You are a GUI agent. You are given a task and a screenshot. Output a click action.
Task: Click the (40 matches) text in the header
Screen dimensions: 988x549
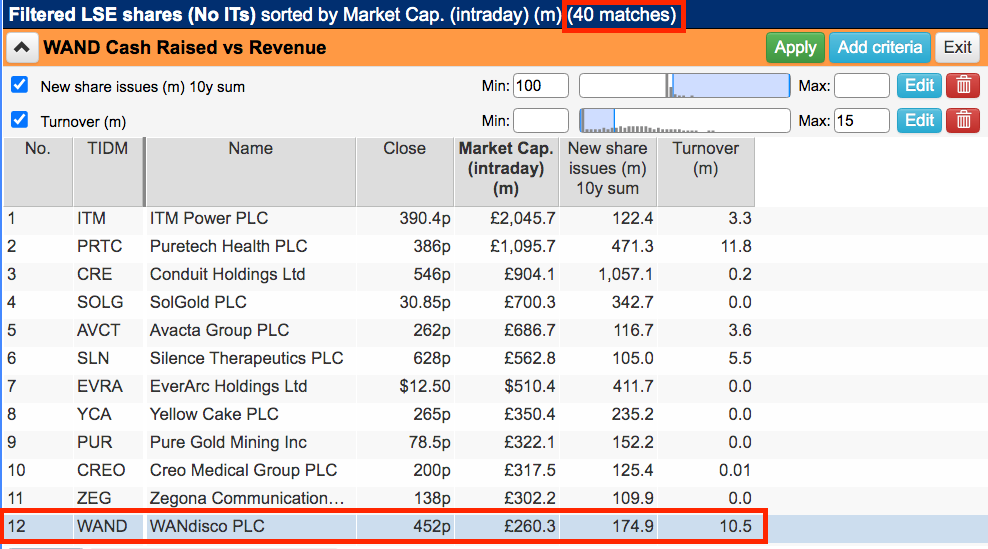[x=622, y=14]
